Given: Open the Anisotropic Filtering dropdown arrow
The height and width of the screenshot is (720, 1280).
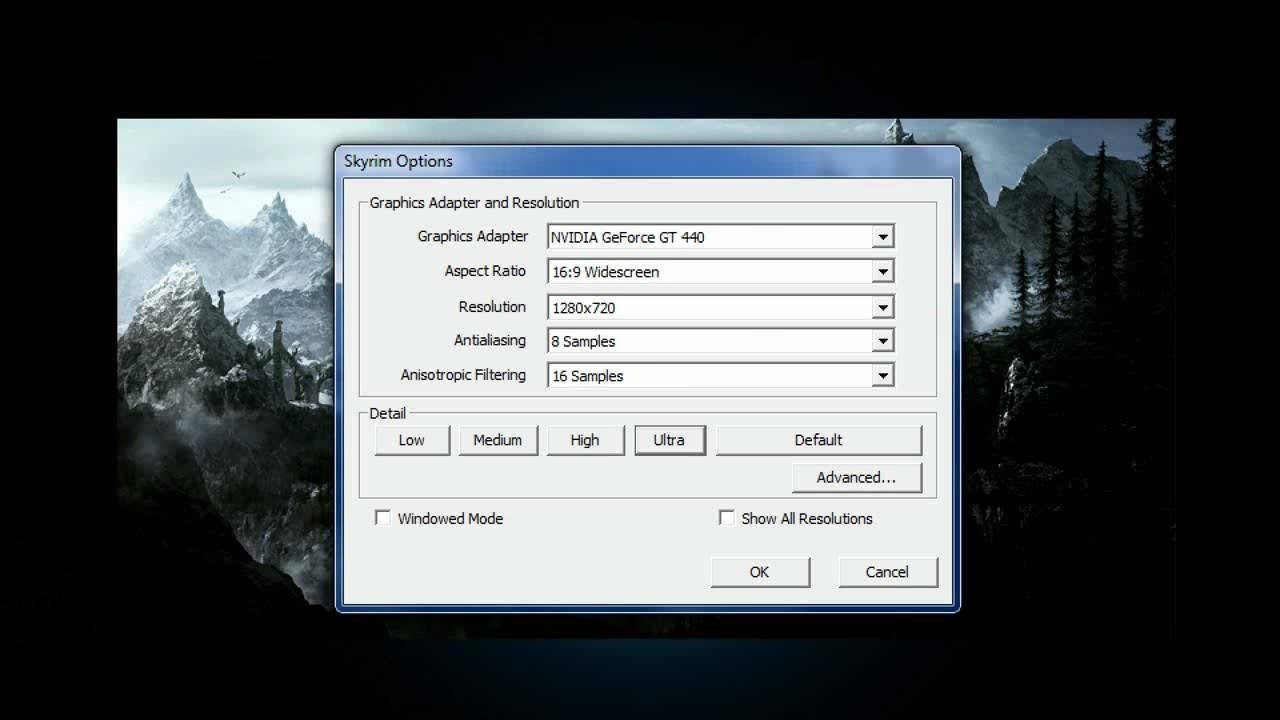Looking at the screenshot, I should pos(882,376).
